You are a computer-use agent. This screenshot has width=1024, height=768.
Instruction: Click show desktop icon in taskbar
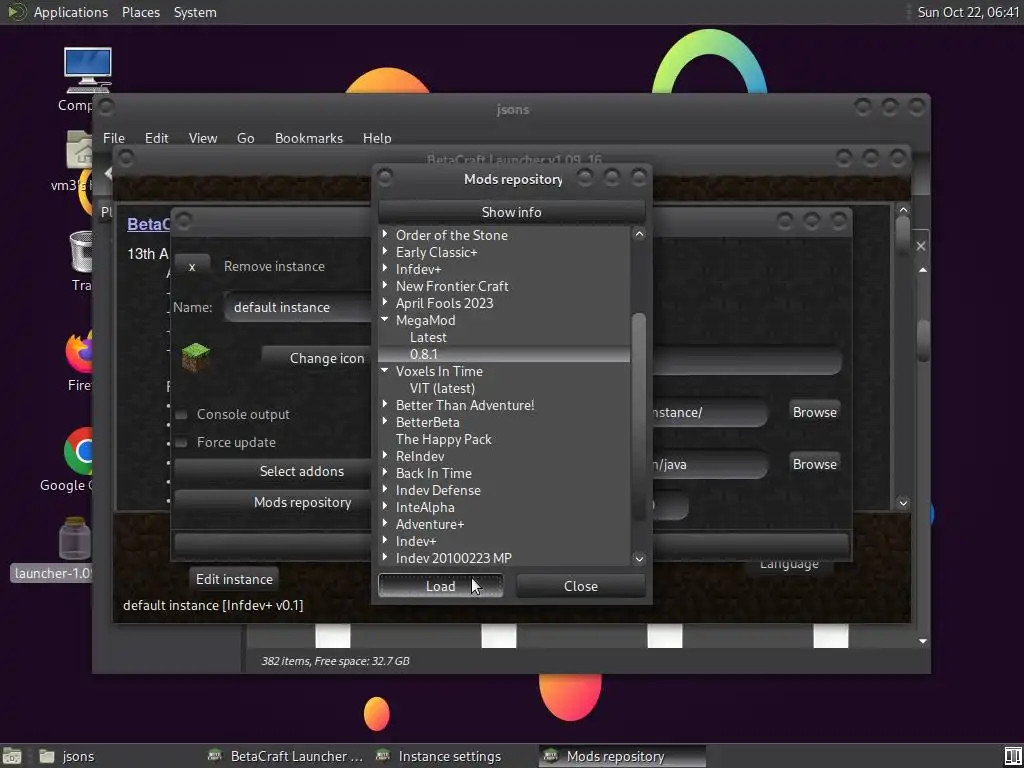(12, 756)
